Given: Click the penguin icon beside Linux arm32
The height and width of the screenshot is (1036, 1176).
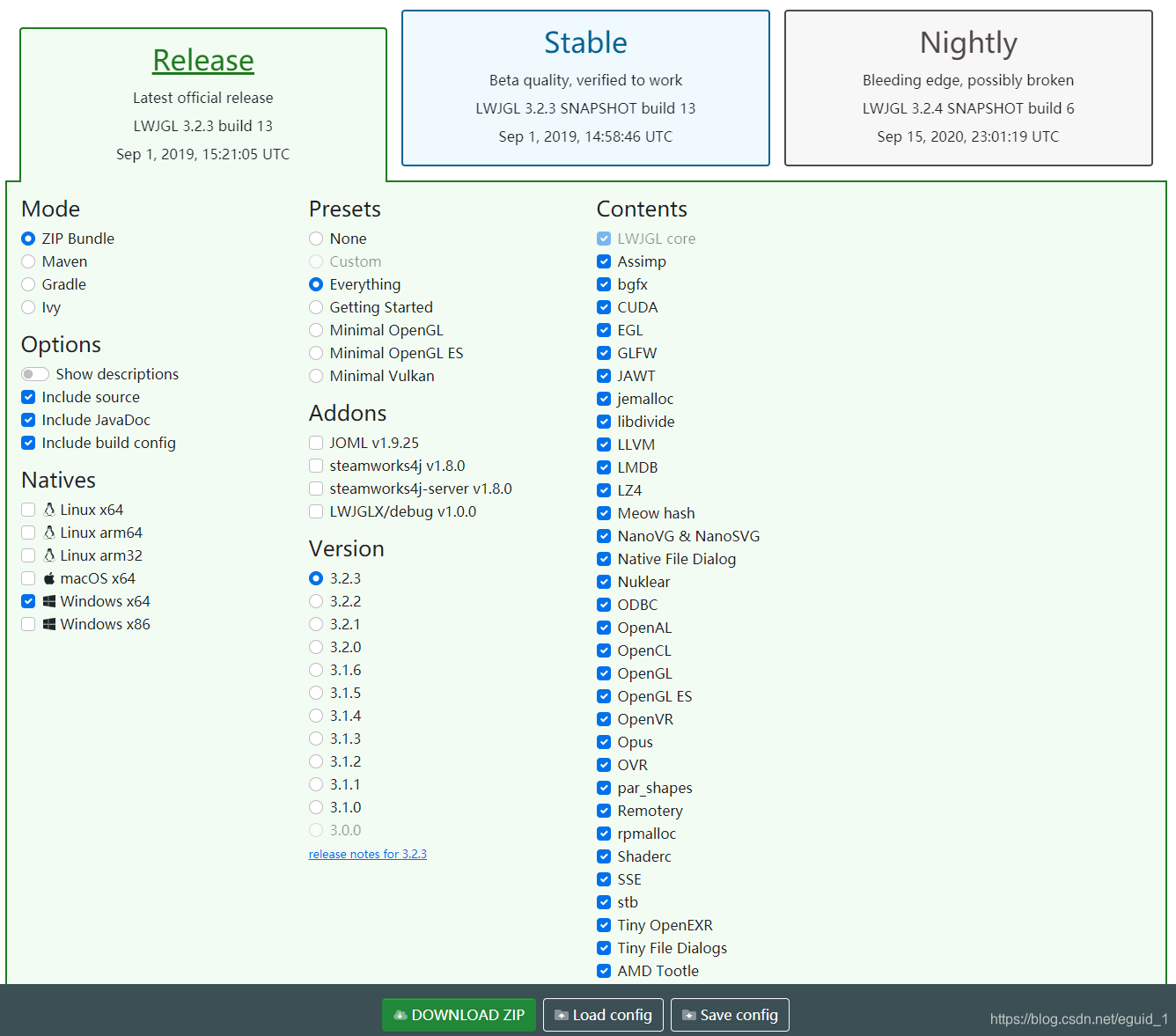Looking at the screenshot, I should tap(49, 555).
